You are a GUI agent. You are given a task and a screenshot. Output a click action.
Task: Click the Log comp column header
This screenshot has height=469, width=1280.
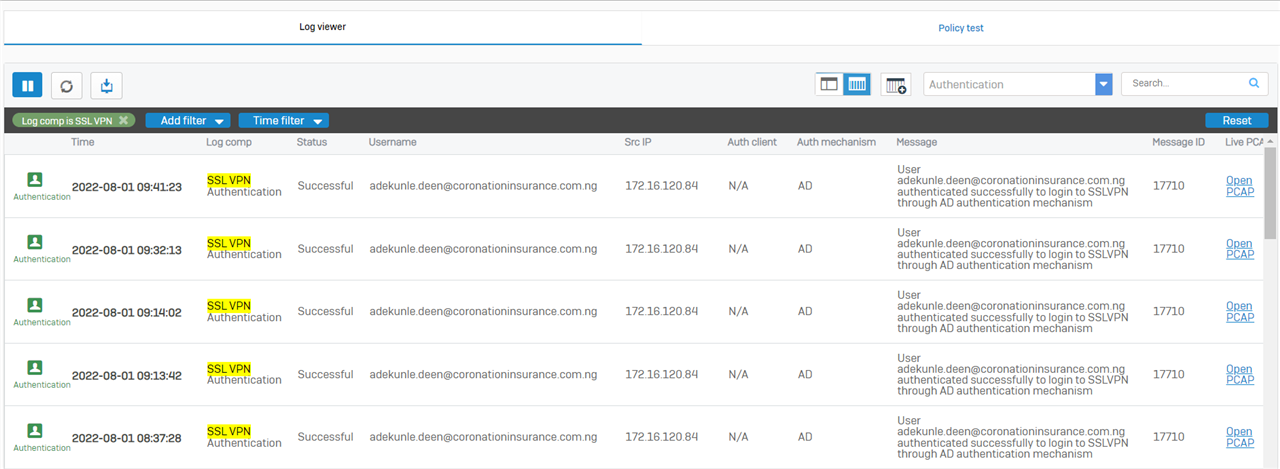(x=229, y=142)
